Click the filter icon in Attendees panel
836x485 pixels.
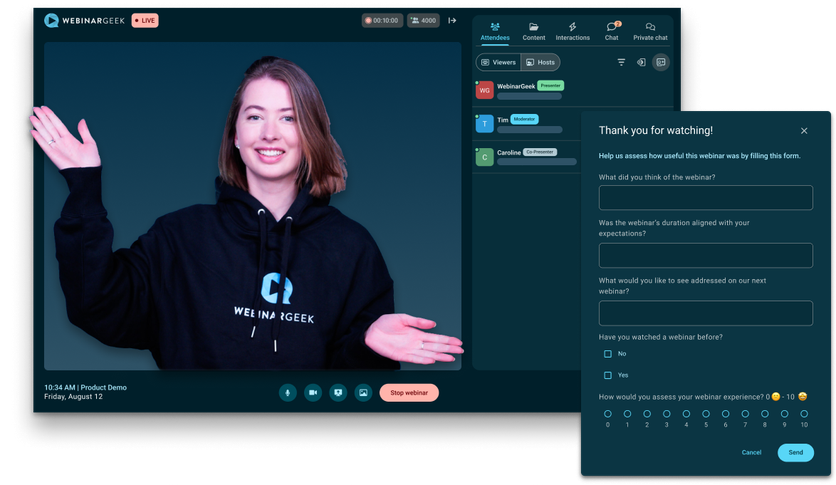(x=621, y=62)
